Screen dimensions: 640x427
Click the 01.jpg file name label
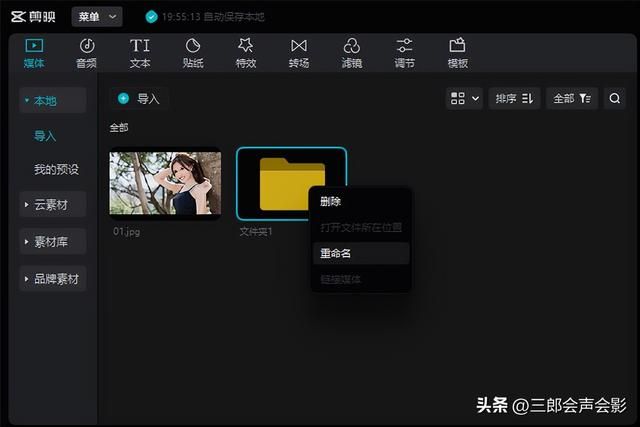click(x=127, y=232)
